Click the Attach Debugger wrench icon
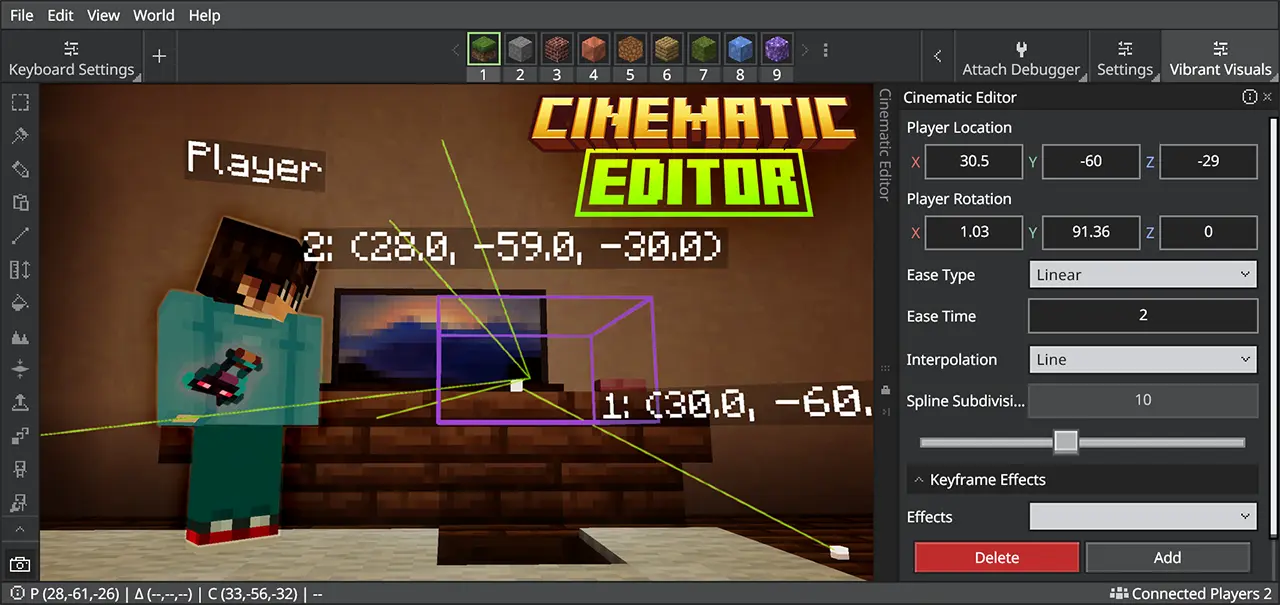Viewport: 1280px width, 605px height. tap(1020, 49)
